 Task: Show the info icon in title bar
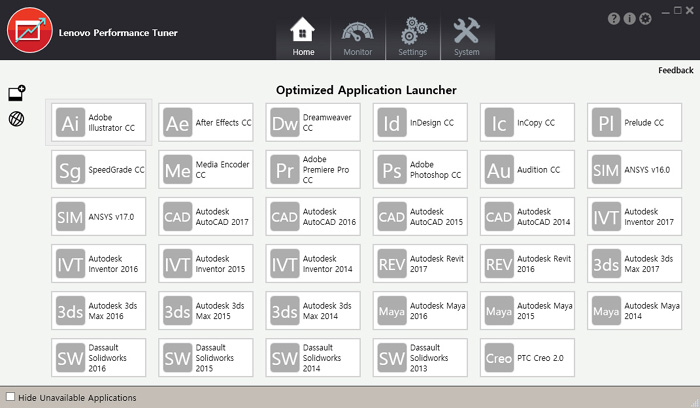(629, 19)
